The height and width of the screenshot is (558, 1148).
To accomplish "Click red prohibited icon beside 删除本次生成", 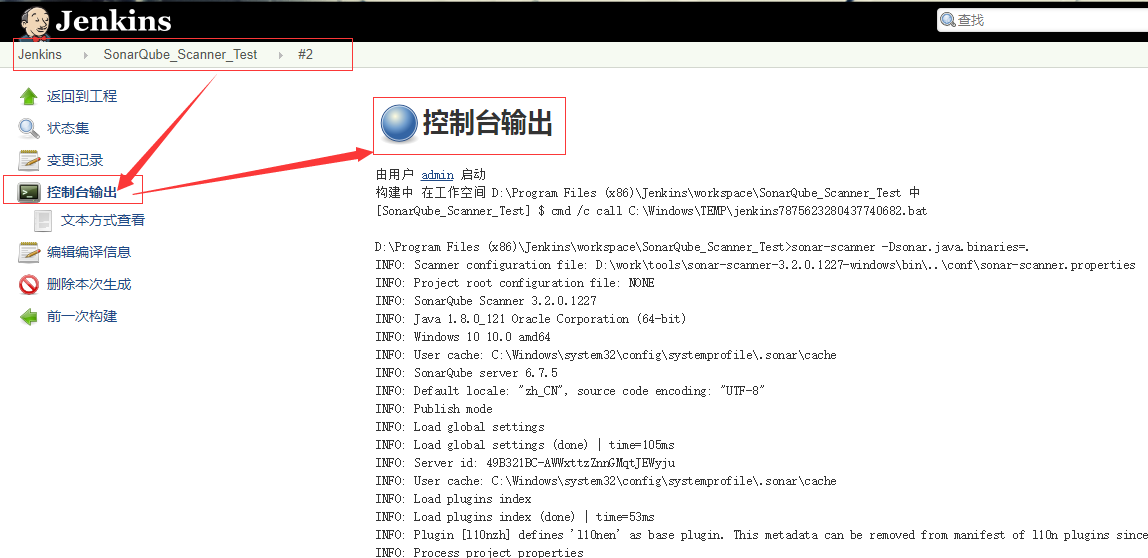I will pos(29,284).
